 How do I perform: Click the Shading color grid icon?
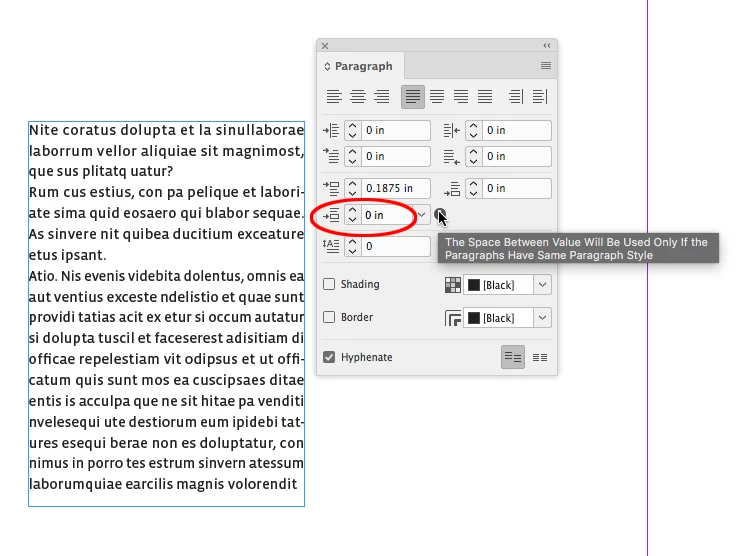tap(452, 285)
